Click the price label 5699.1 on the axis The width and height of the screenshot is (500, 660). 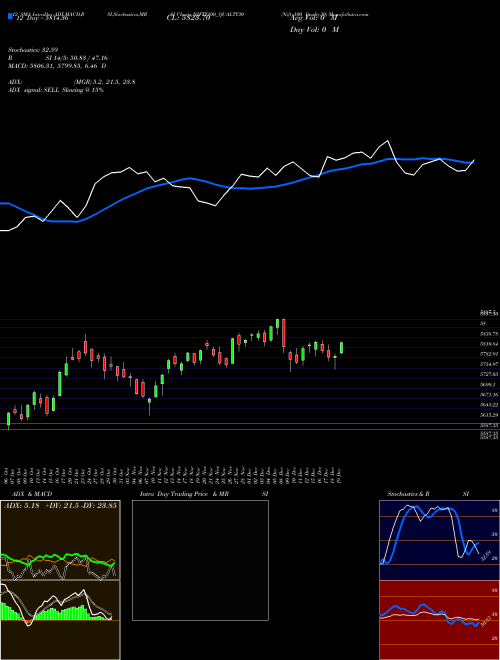[488, 385]
